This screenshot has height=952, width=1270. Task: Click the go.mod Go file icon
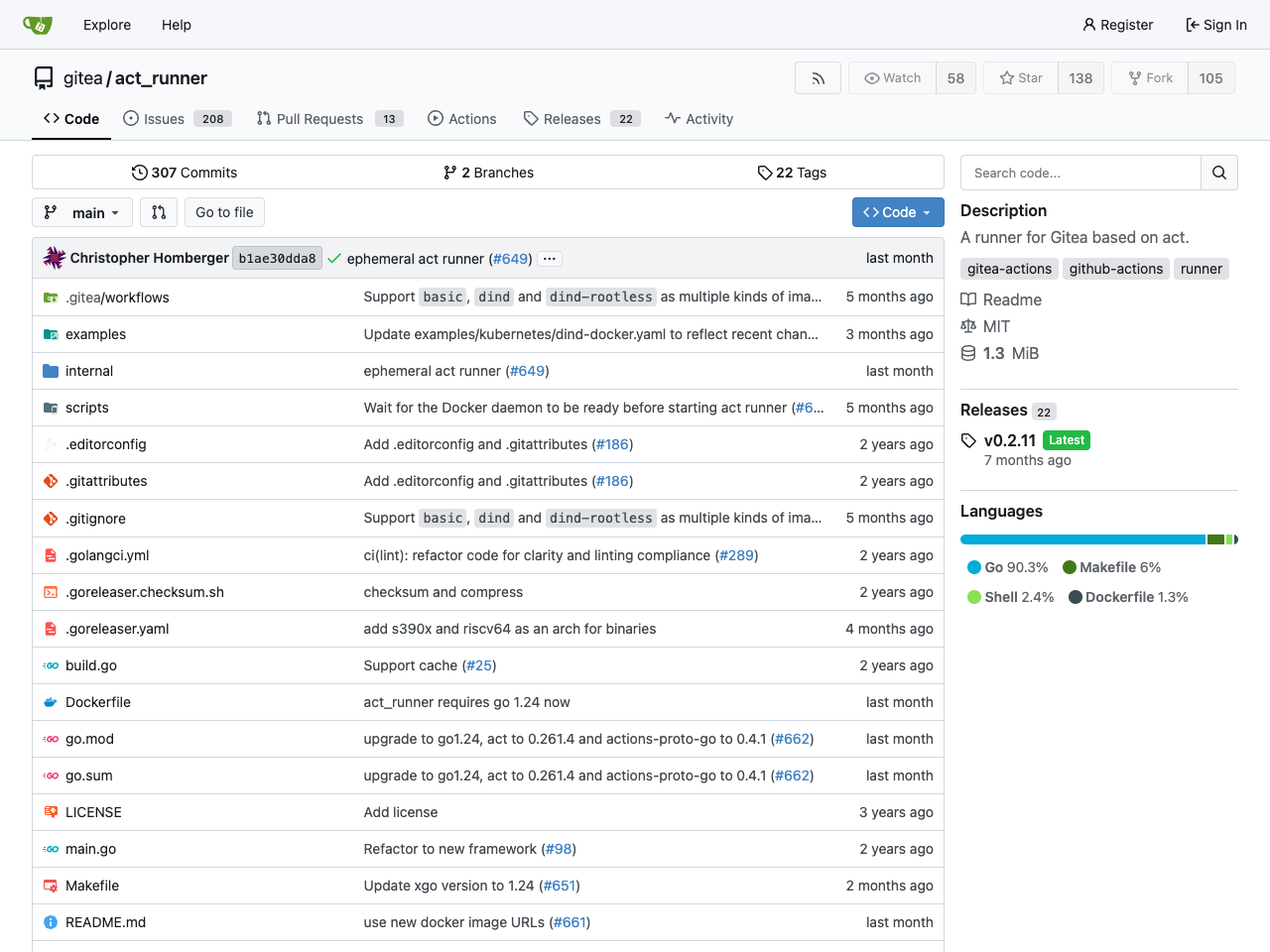pyautogui.click(x=51, y=739)
